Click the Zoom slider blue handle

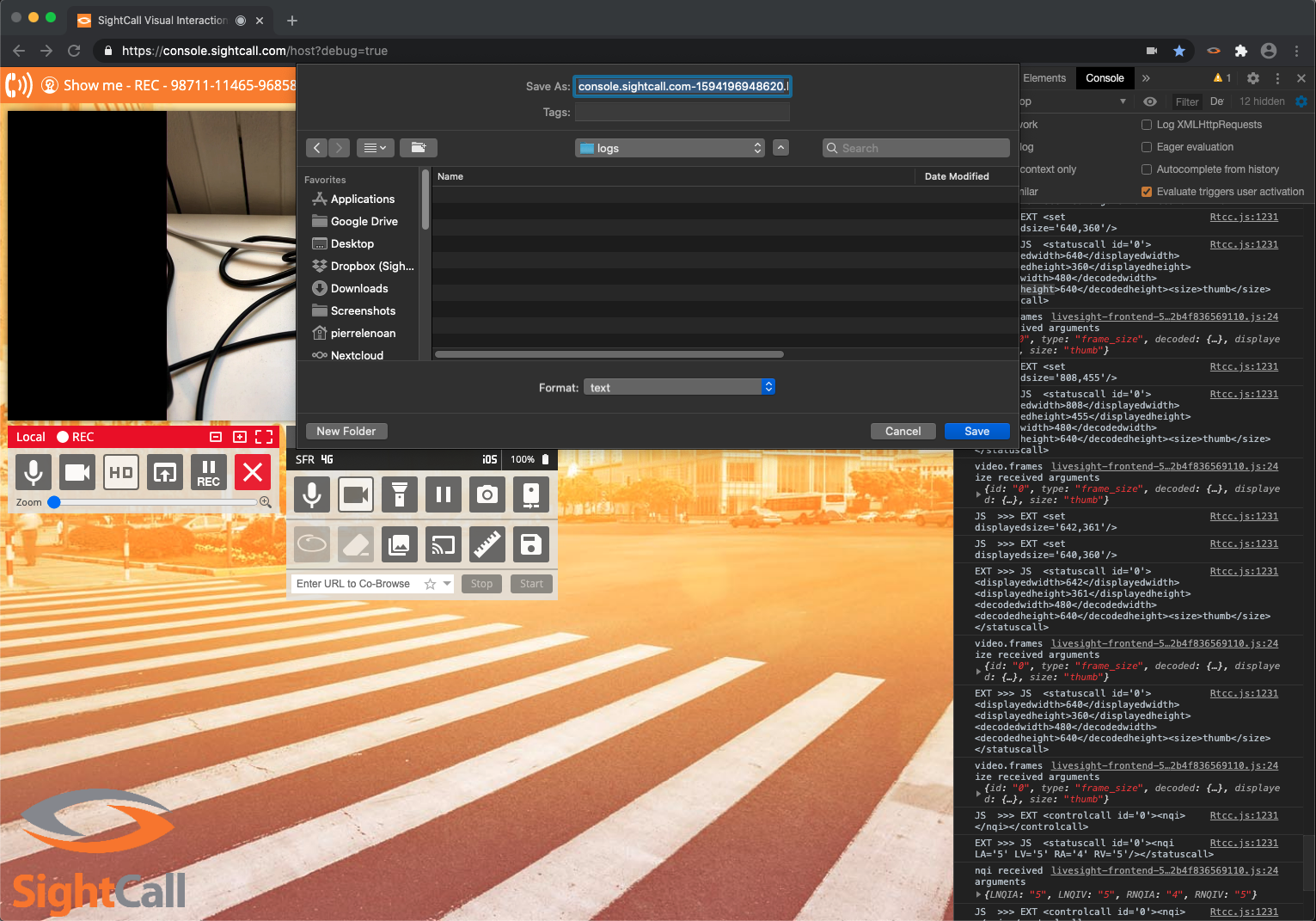tap(54, 502)
